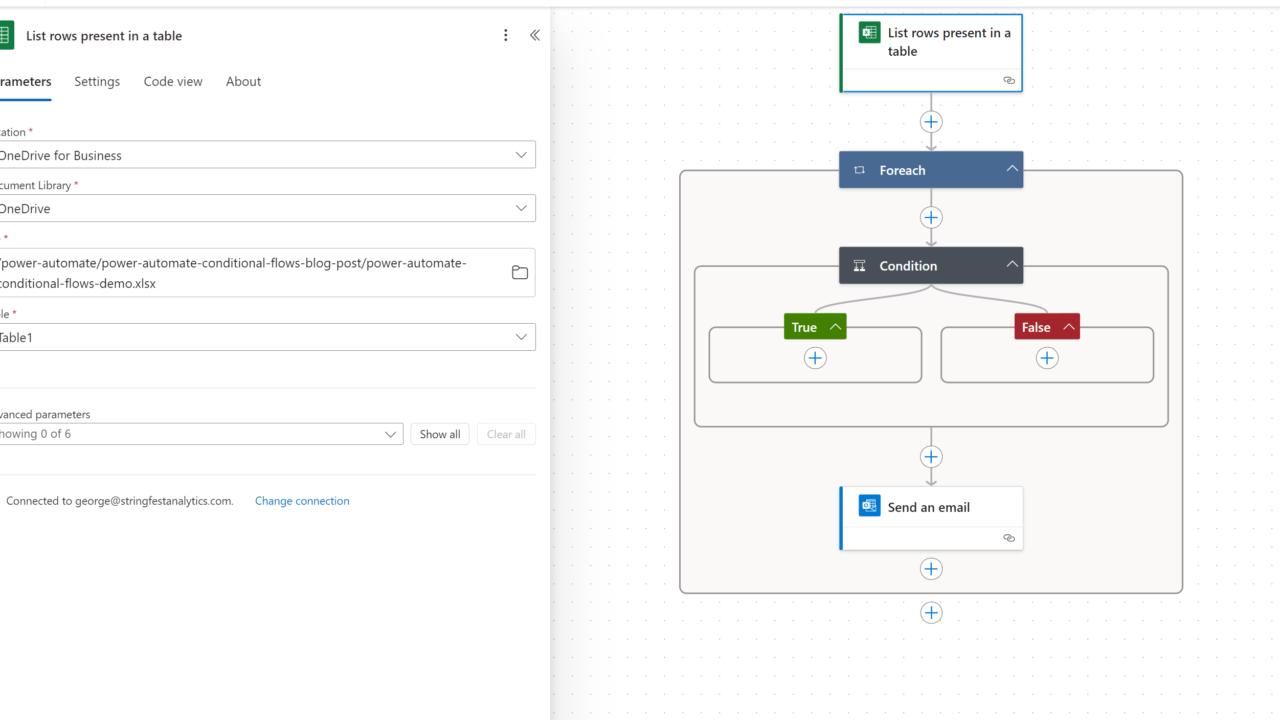Collapse the Condition block
Image resolution: width=1280 pixels, height=720 pixels.
1012,265
